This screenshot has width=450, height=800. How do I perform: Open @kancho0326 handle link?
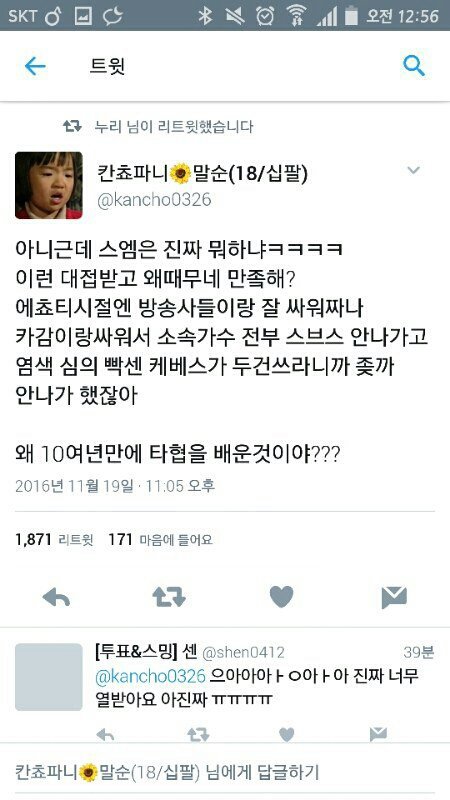pos(154,199)
